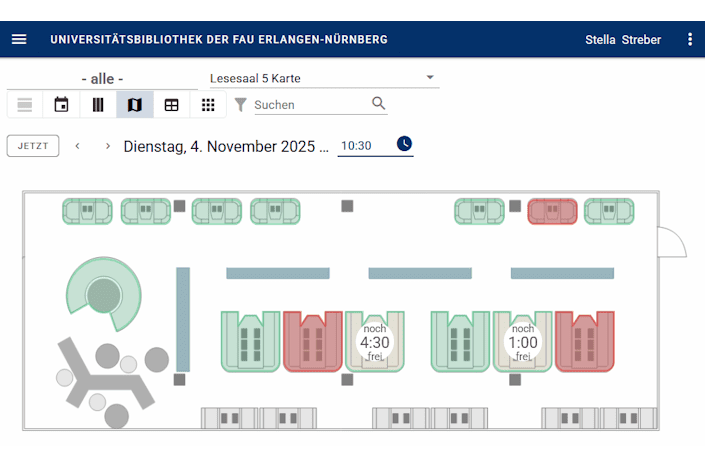Open the '- alle -' category selector
Image resolution: width=705 pixels, height=470 pixels.
point(102,78)
